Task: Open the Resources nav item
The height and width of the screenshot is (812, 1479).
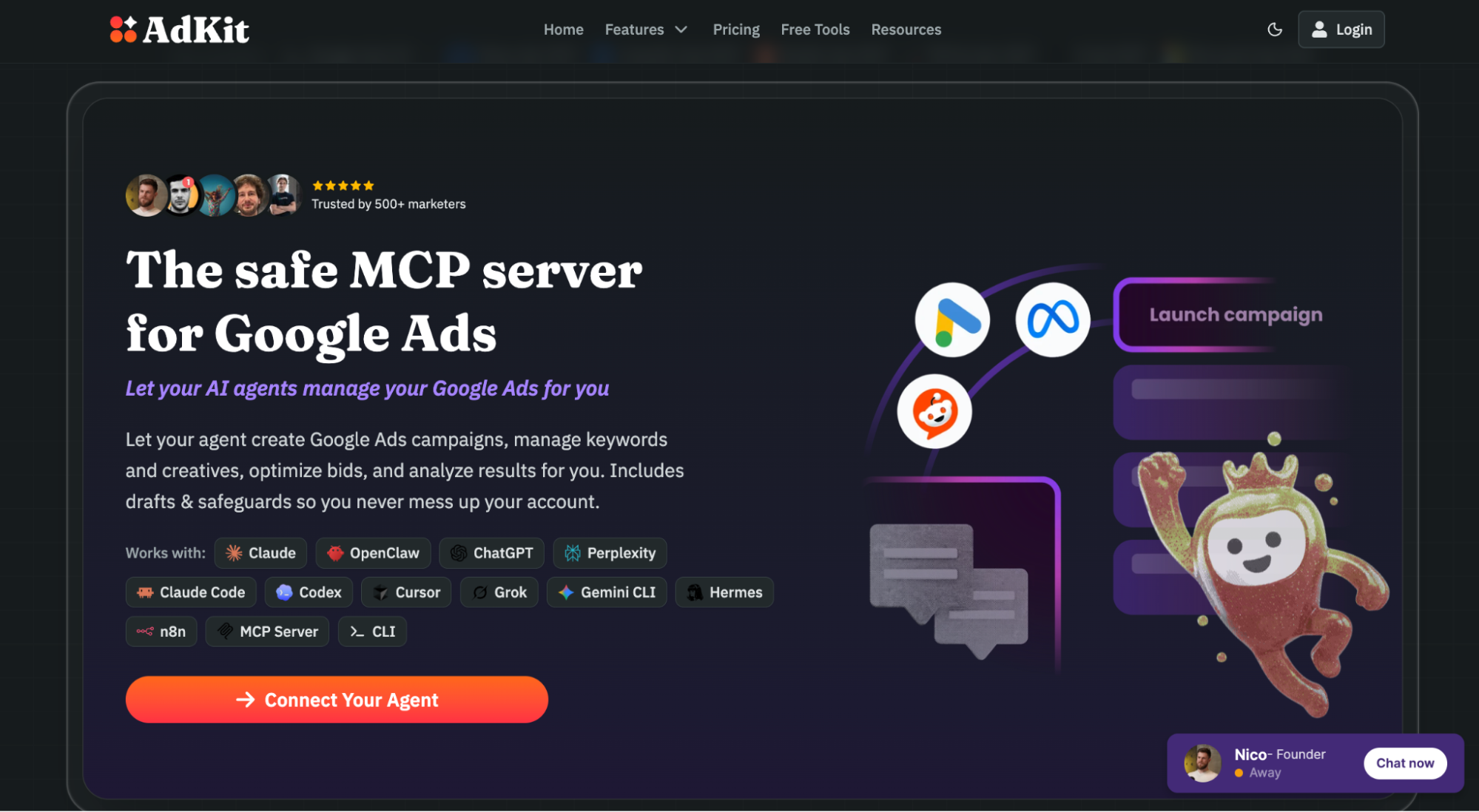Action: [x=906, y=30]
